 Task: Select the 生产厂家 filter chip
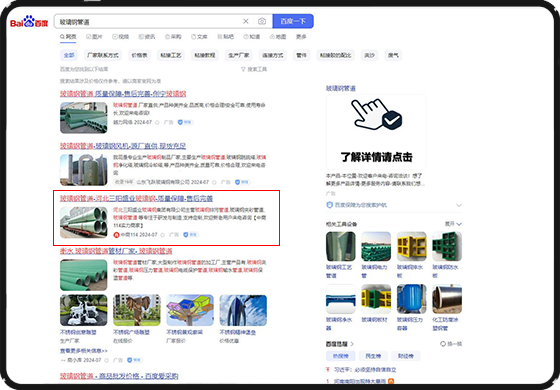point(239,55)
